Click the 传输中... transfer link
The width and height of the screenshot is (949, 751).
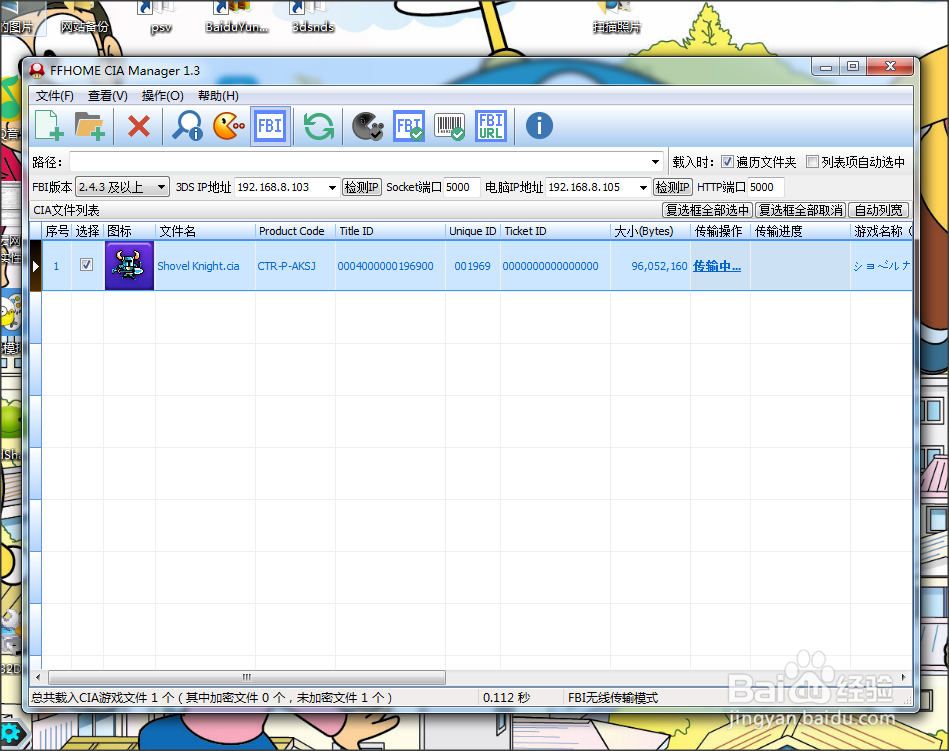point(717,266)
